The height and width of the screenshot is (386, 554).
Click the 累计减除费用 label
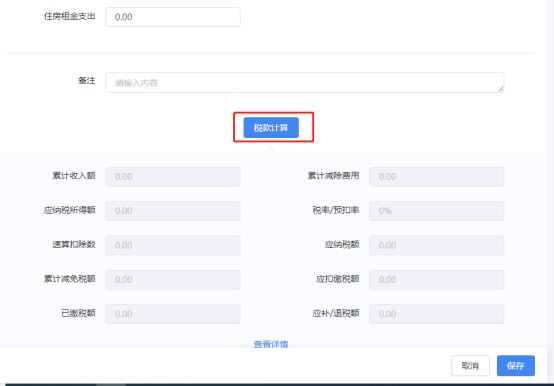click(334, 176)
